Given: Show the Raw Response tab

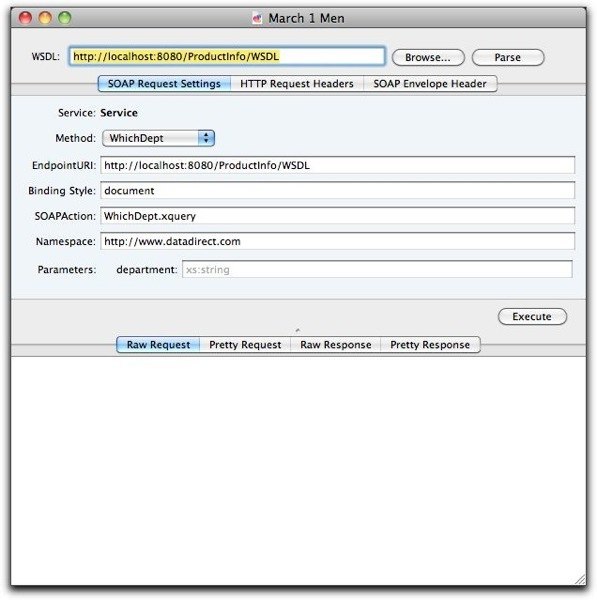Looking at the screenshot, I should 336,345.
